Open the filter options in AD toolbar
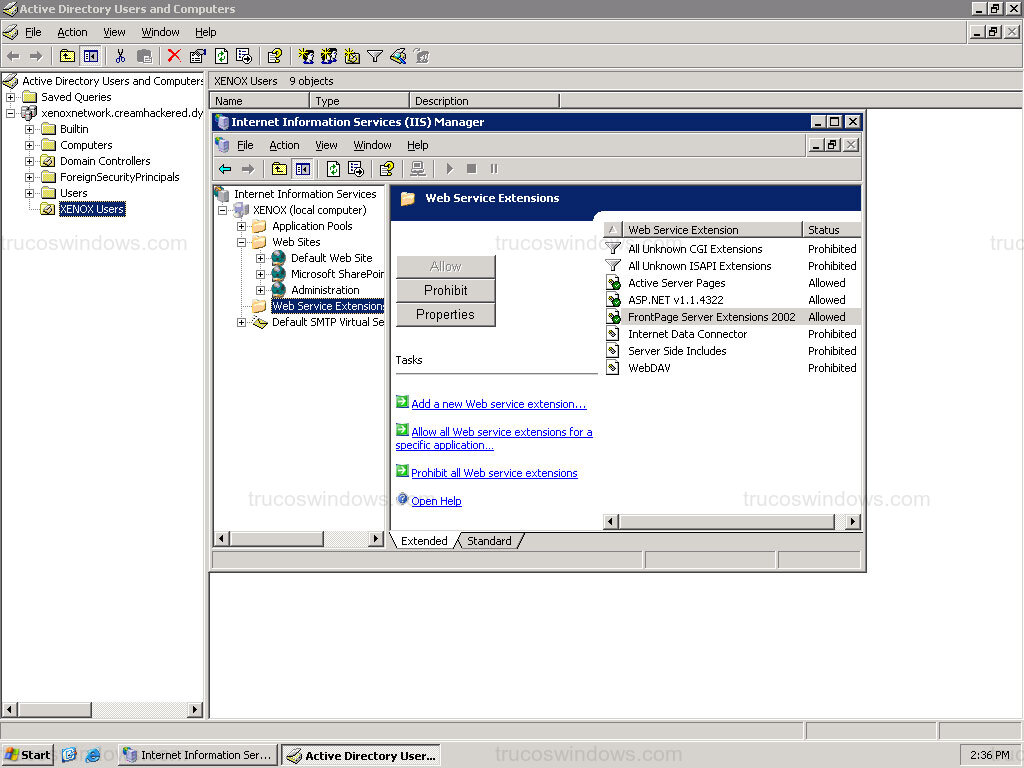 pyautogui.click(x=375, y=56)
